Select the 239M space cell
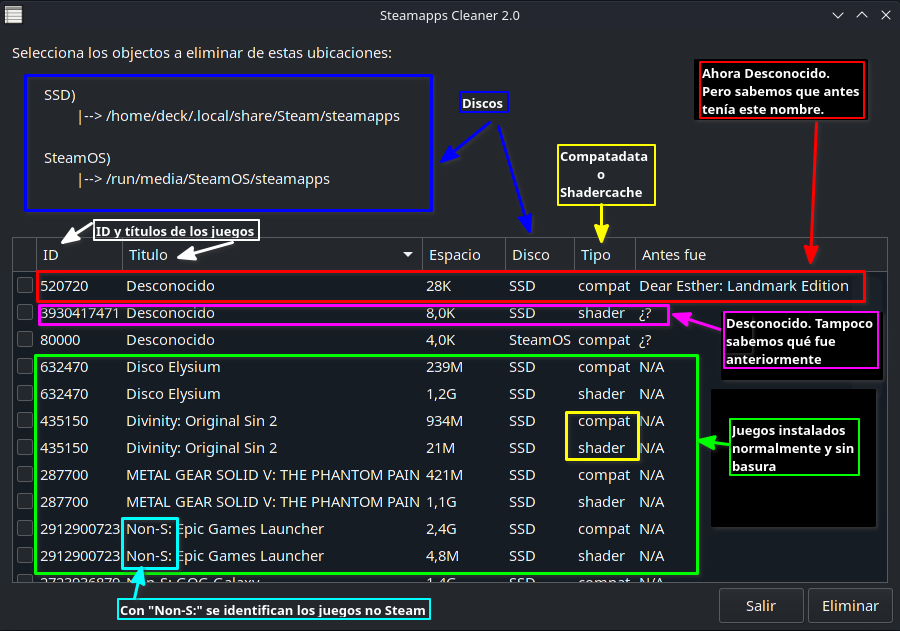 pos(444,367)
